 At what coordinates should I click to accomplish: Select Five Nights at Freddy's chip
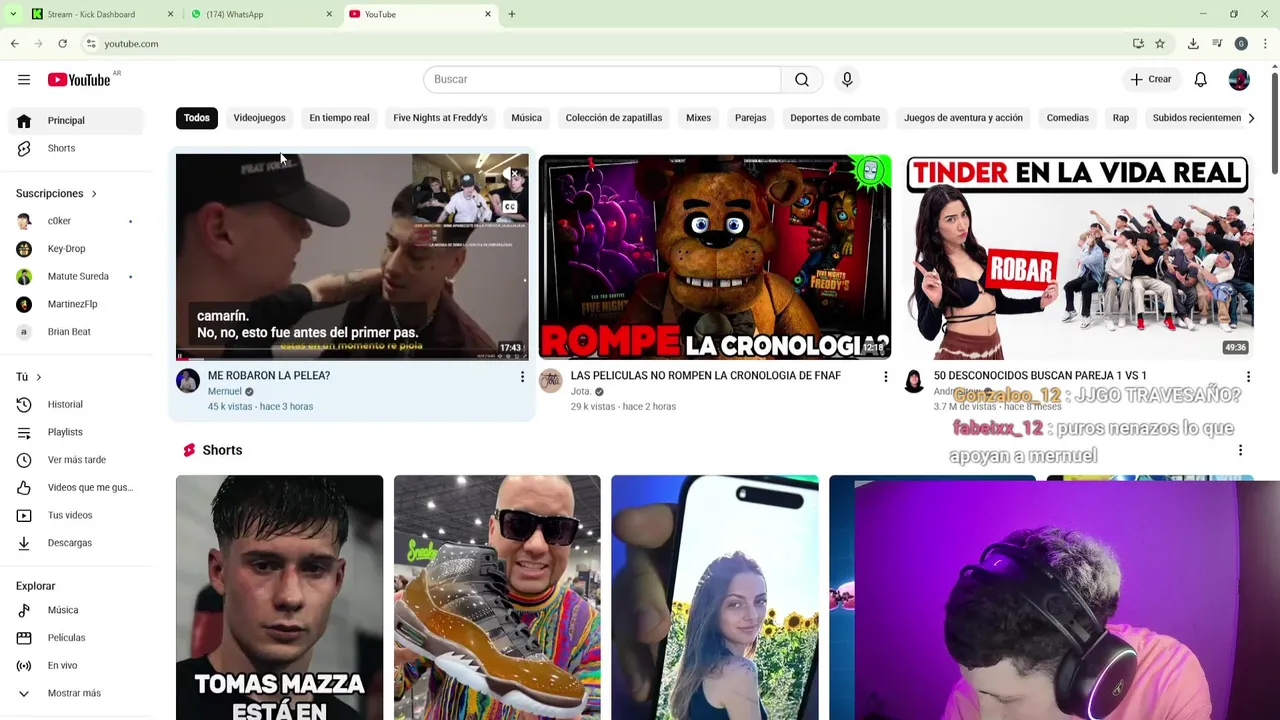(440, 118)
